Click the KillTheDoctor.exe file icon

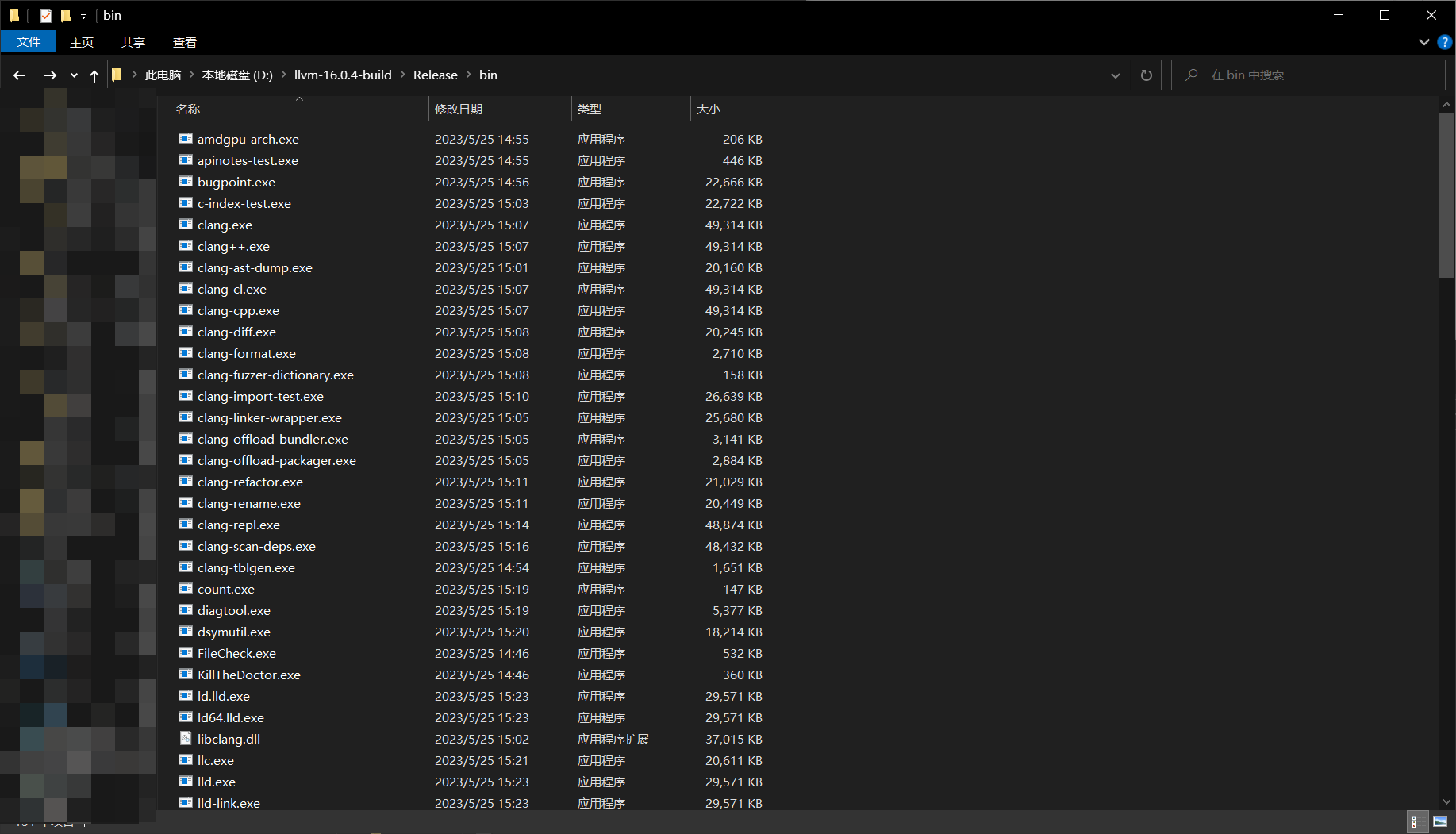[186, 675]
